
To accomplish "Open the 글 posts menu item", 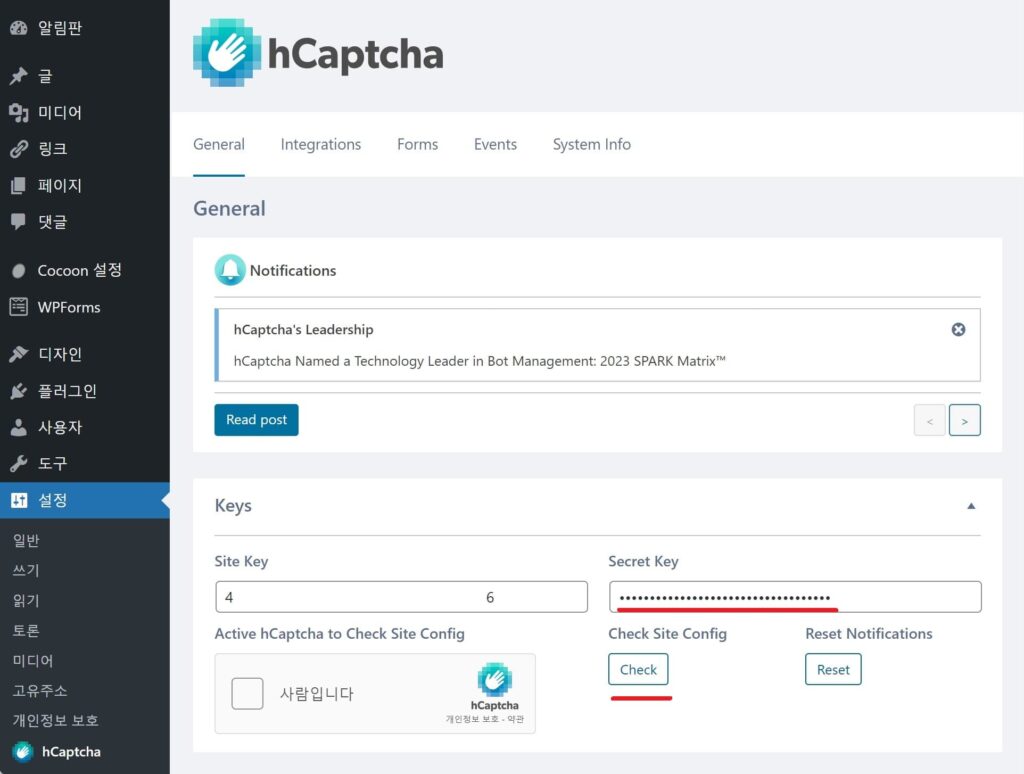I will pyautogui.click(x=85, y=76).
